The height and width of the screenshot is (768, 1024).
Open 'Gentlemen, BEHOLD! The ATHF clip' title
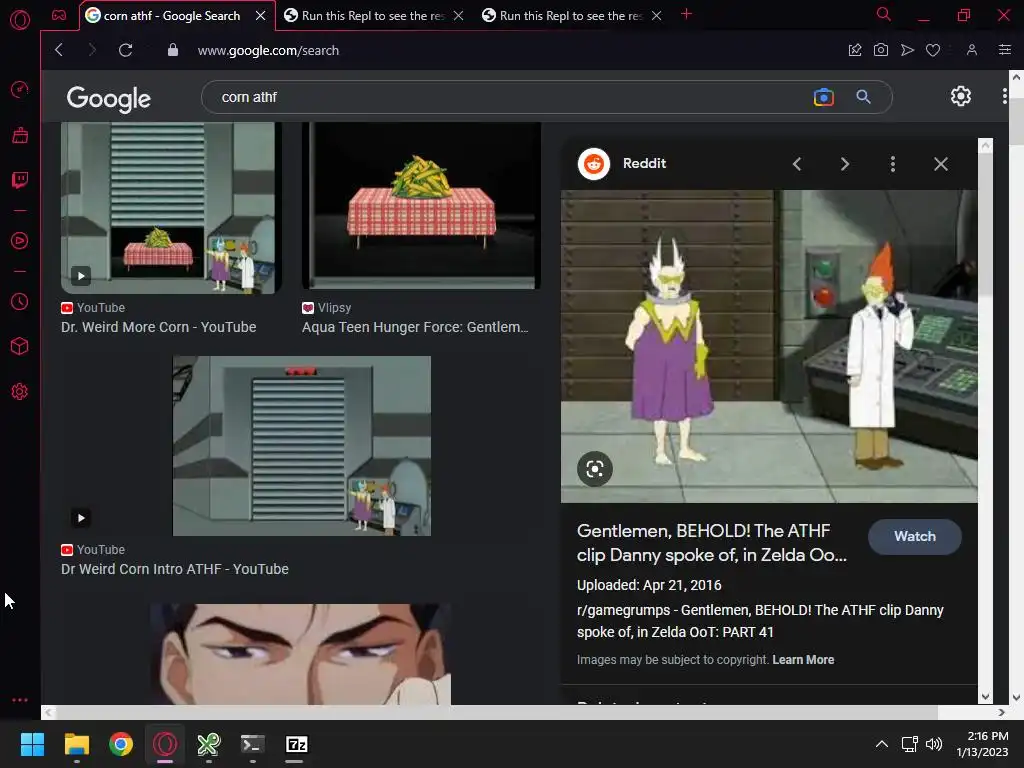(x=712, y=543)
